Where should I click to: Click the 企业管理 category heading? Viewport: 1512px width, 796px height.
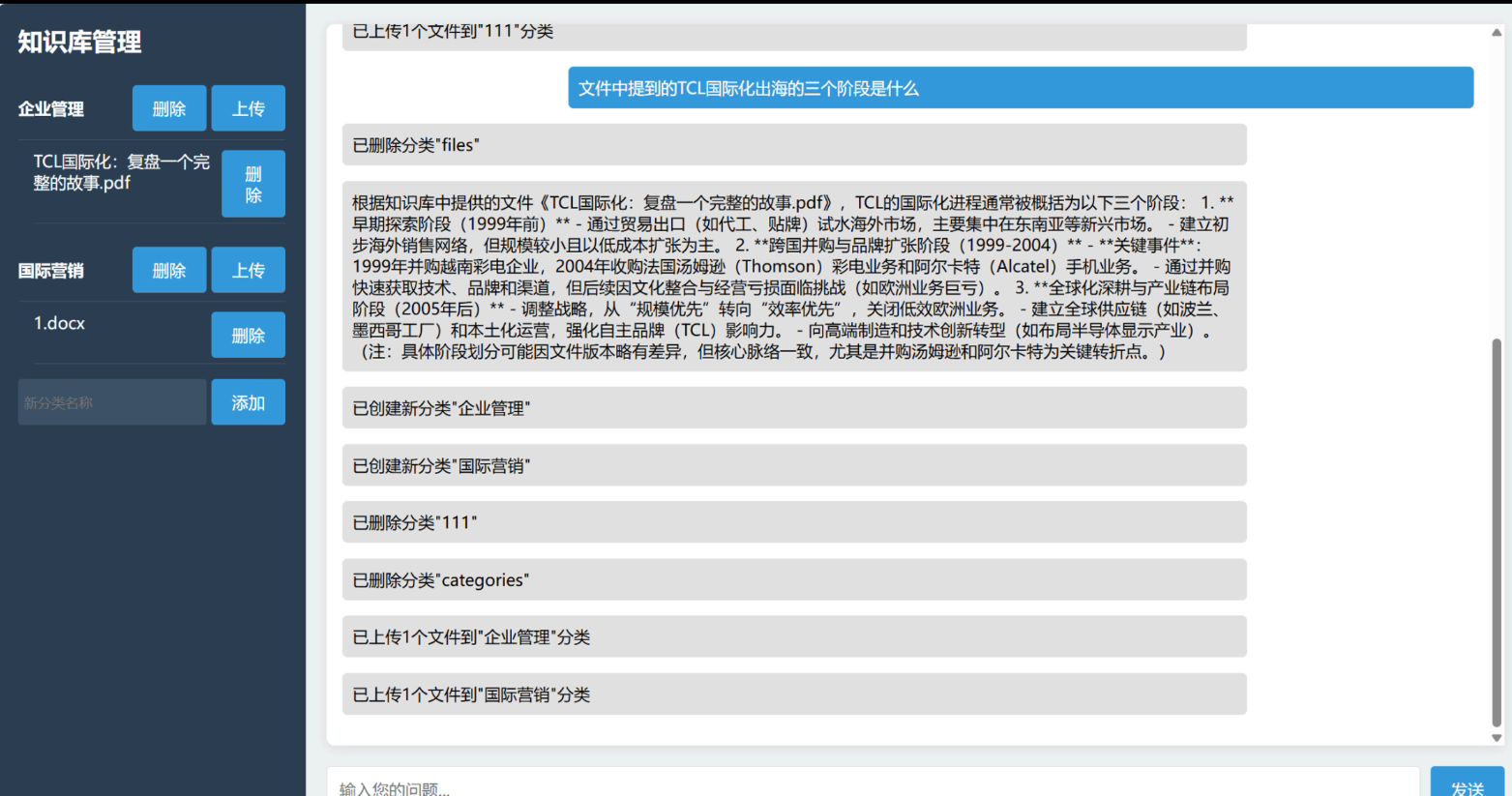tap(51, 109)
